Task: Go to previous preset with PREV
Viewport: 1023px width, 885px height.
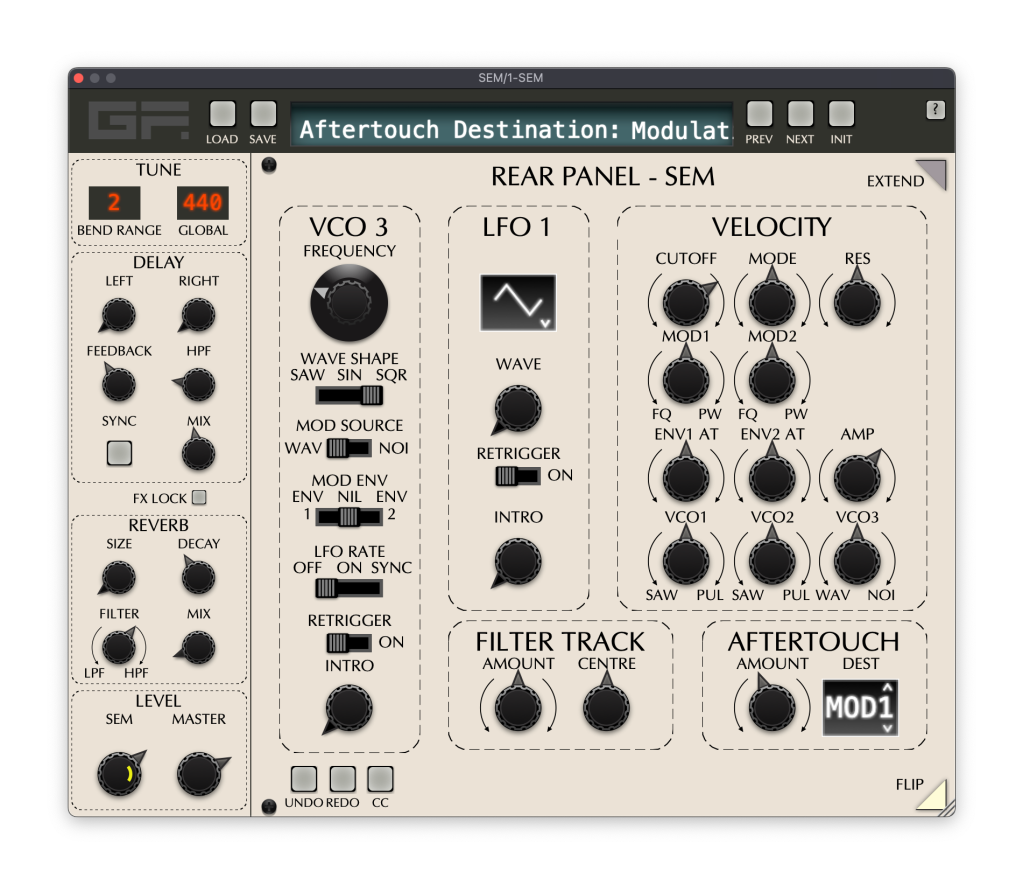Action: 759,113
